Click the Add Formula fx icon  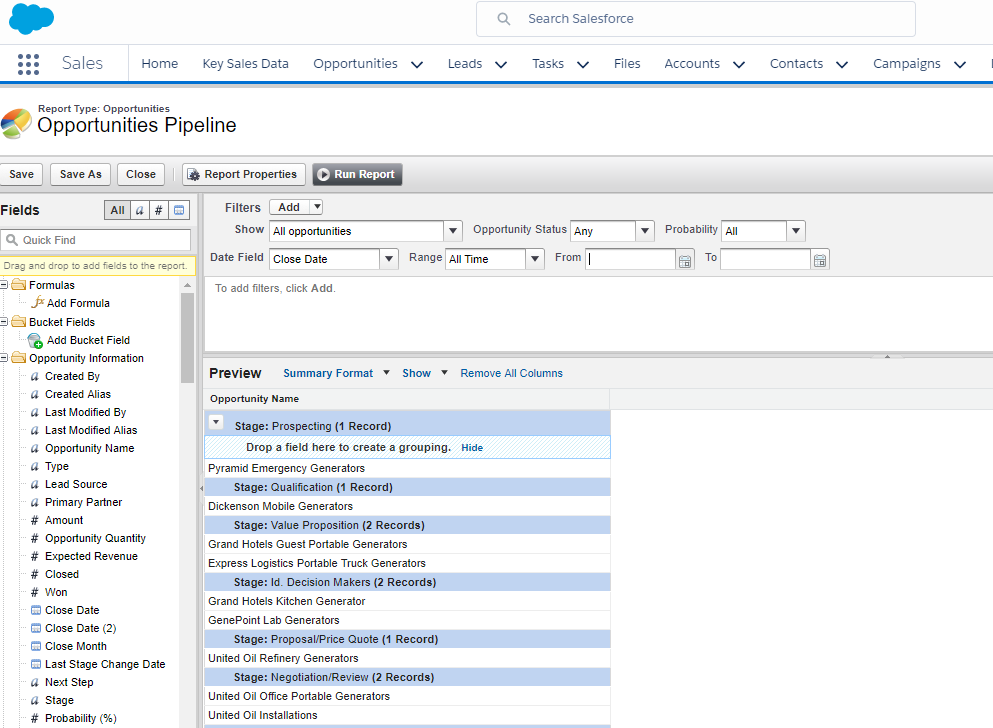(x=39, y=303)
